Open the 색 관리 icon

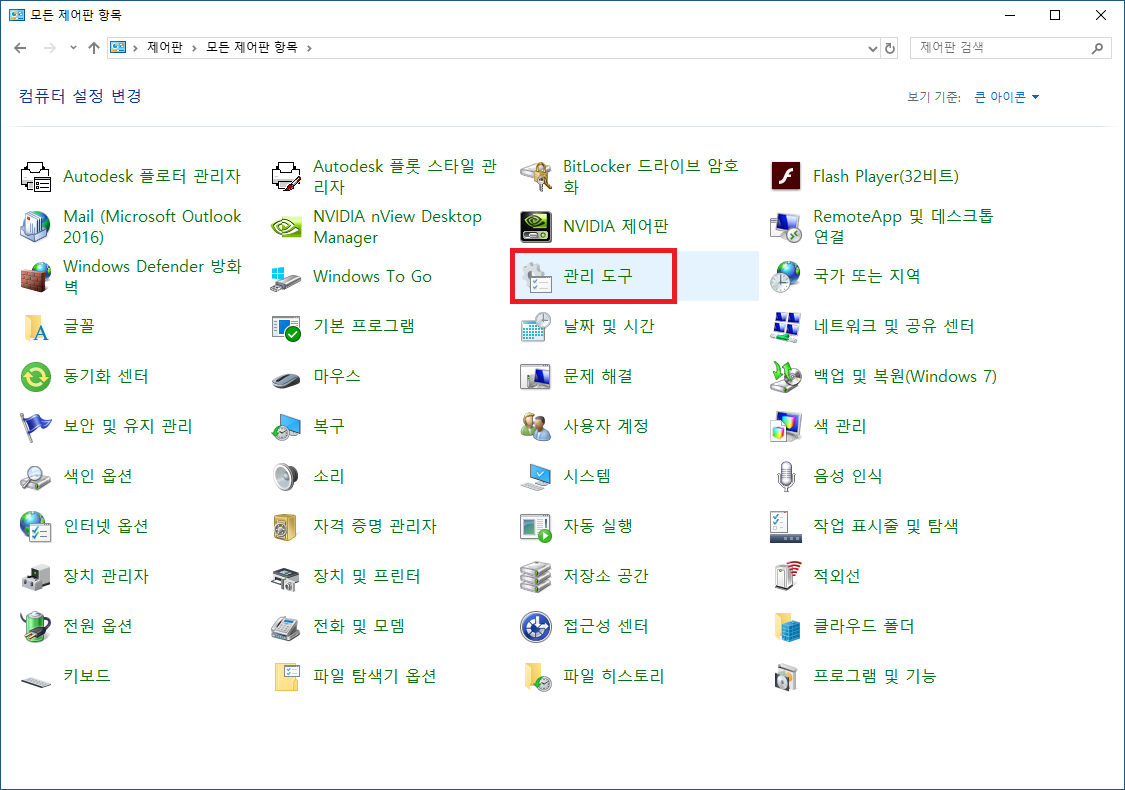pos(786,426)
